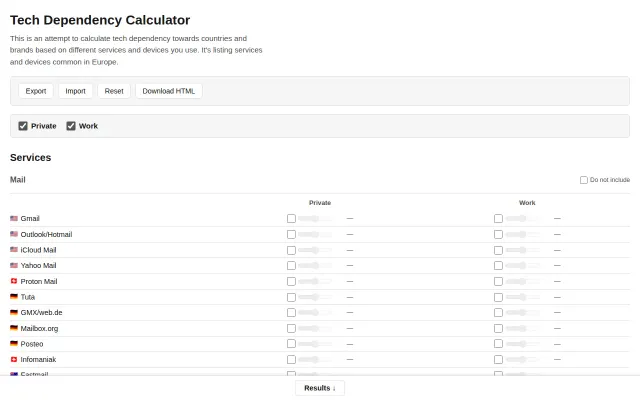Image resolution: width=640 pixels, height=400 pixels.
Task: Click the Proton Mail row label
Action: coord(39,281)
